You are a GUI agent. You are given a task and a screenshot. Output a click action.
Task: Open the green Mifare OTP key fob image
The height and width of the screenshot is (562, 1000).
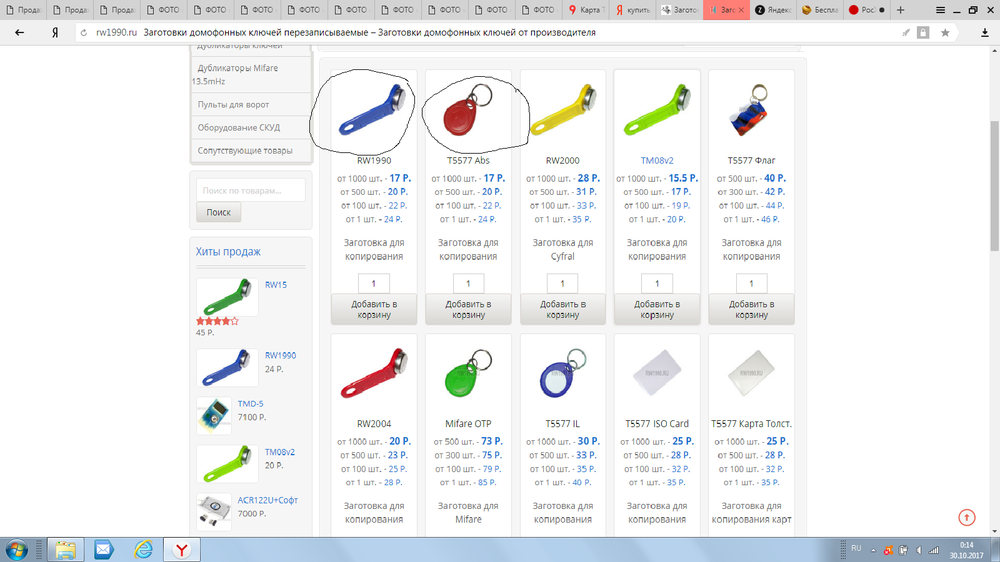(x=467, y=374)
